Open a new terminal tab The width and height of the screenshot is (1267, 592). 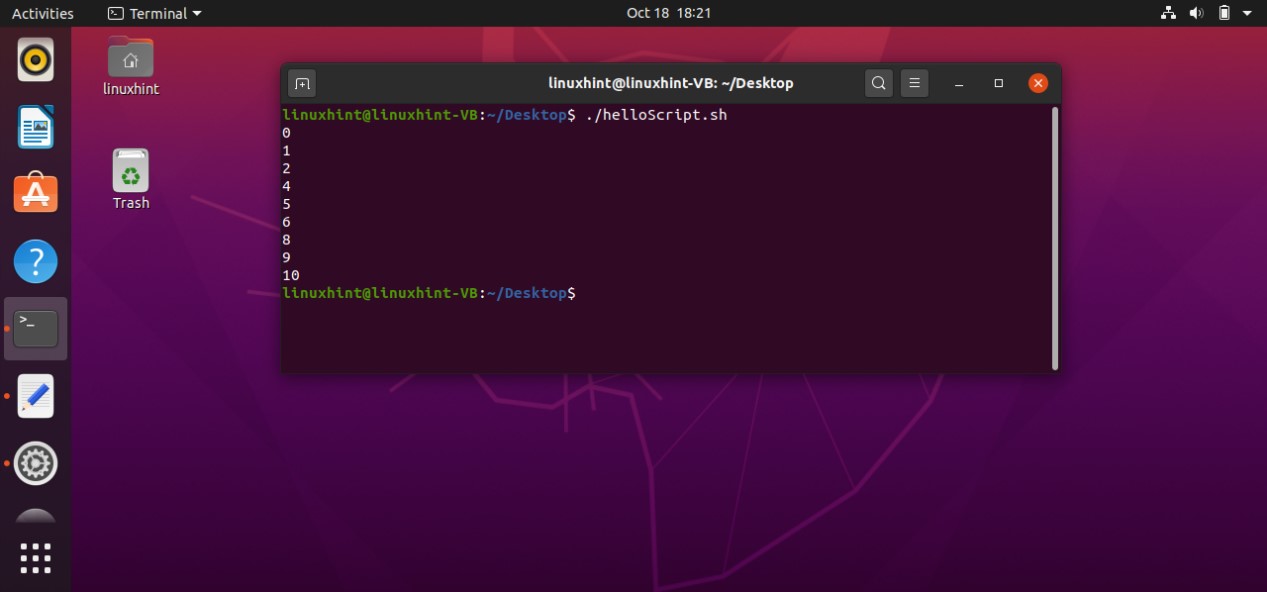[302, 83]
